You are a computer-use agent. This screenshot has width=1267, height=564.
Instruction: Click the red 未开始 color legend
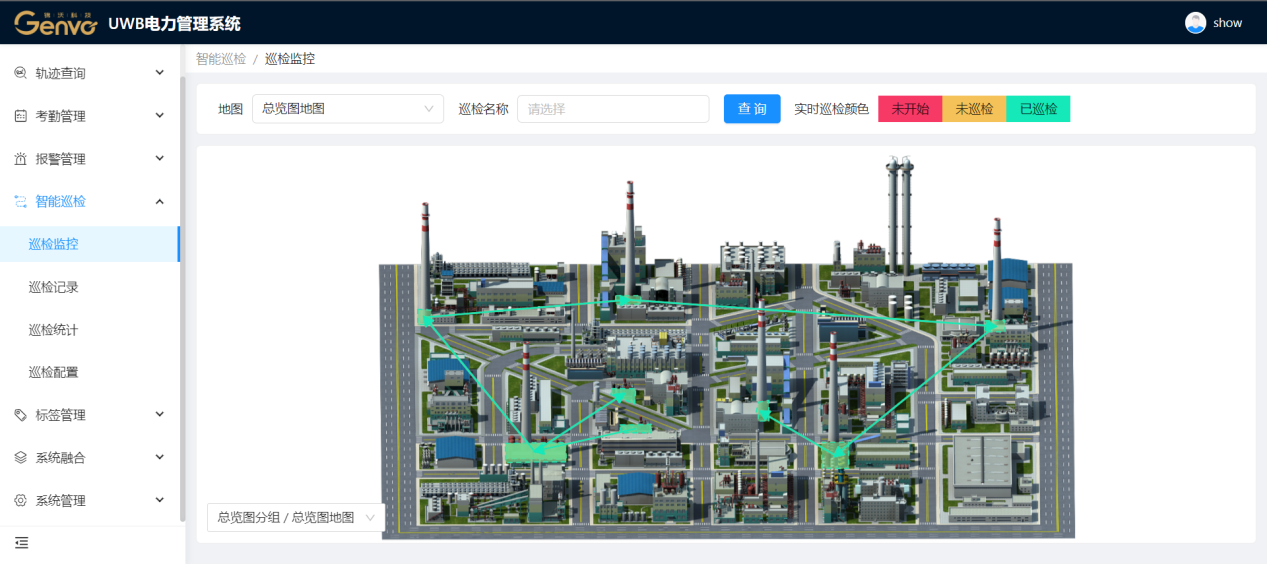coord(910,109)
